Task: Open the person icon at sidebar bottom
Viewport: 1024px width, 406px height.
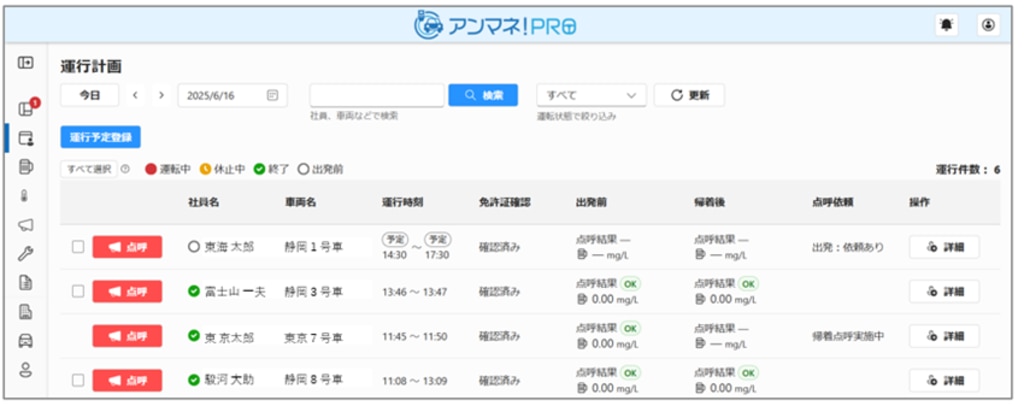Action: click(27, 369)
